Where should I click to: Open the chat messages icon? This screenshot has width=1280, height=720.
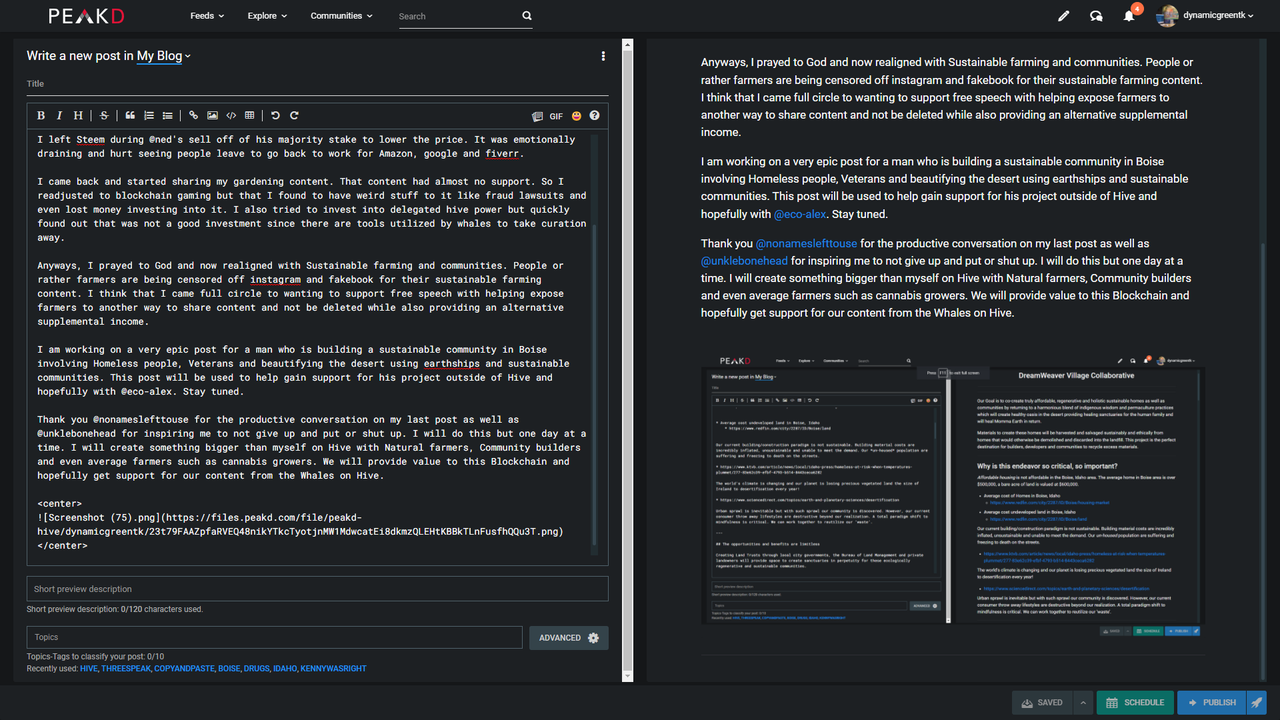(1096, 16)
